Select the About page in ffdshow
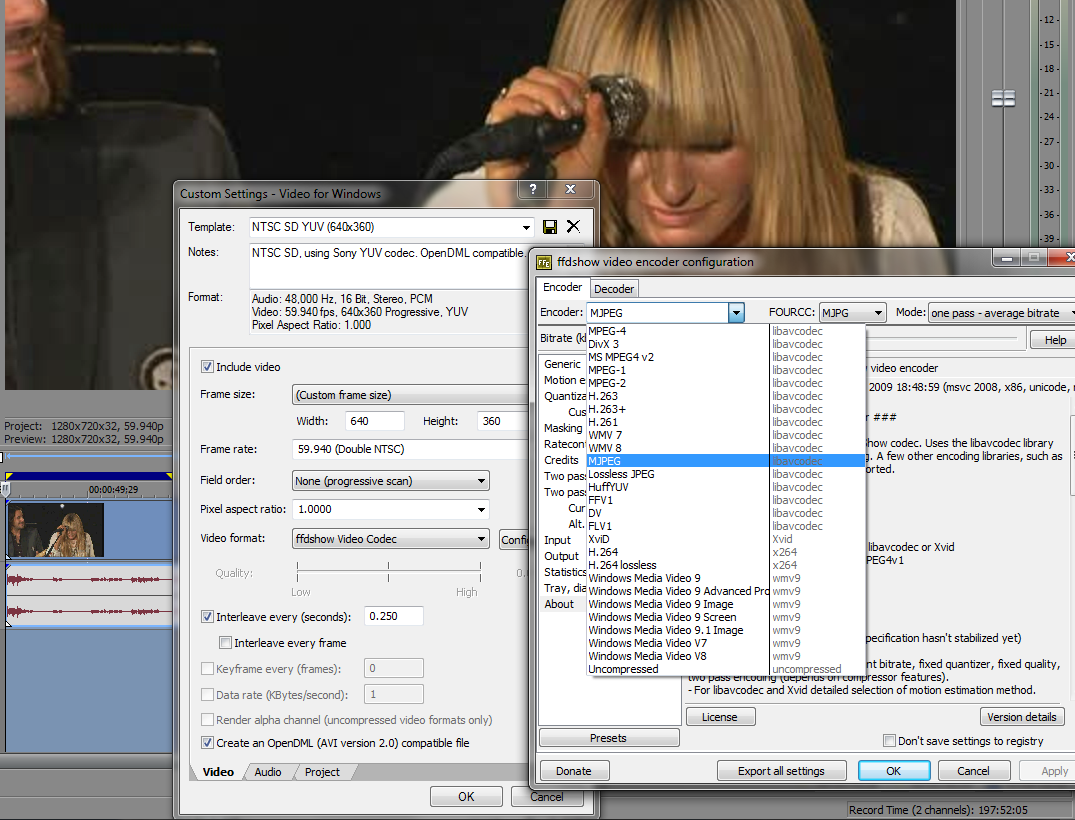The image size is (1075, 820). pyautogui.click(x=559, y=604)
